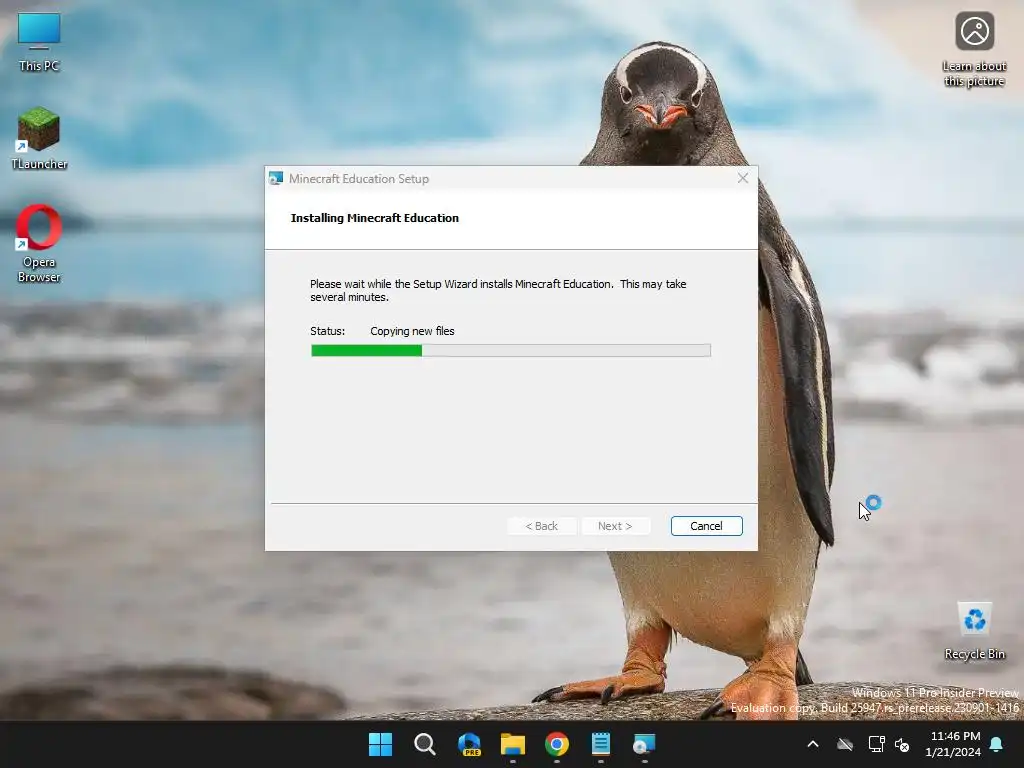Select the Opera Browser desktop shortcut

(39, 244)
